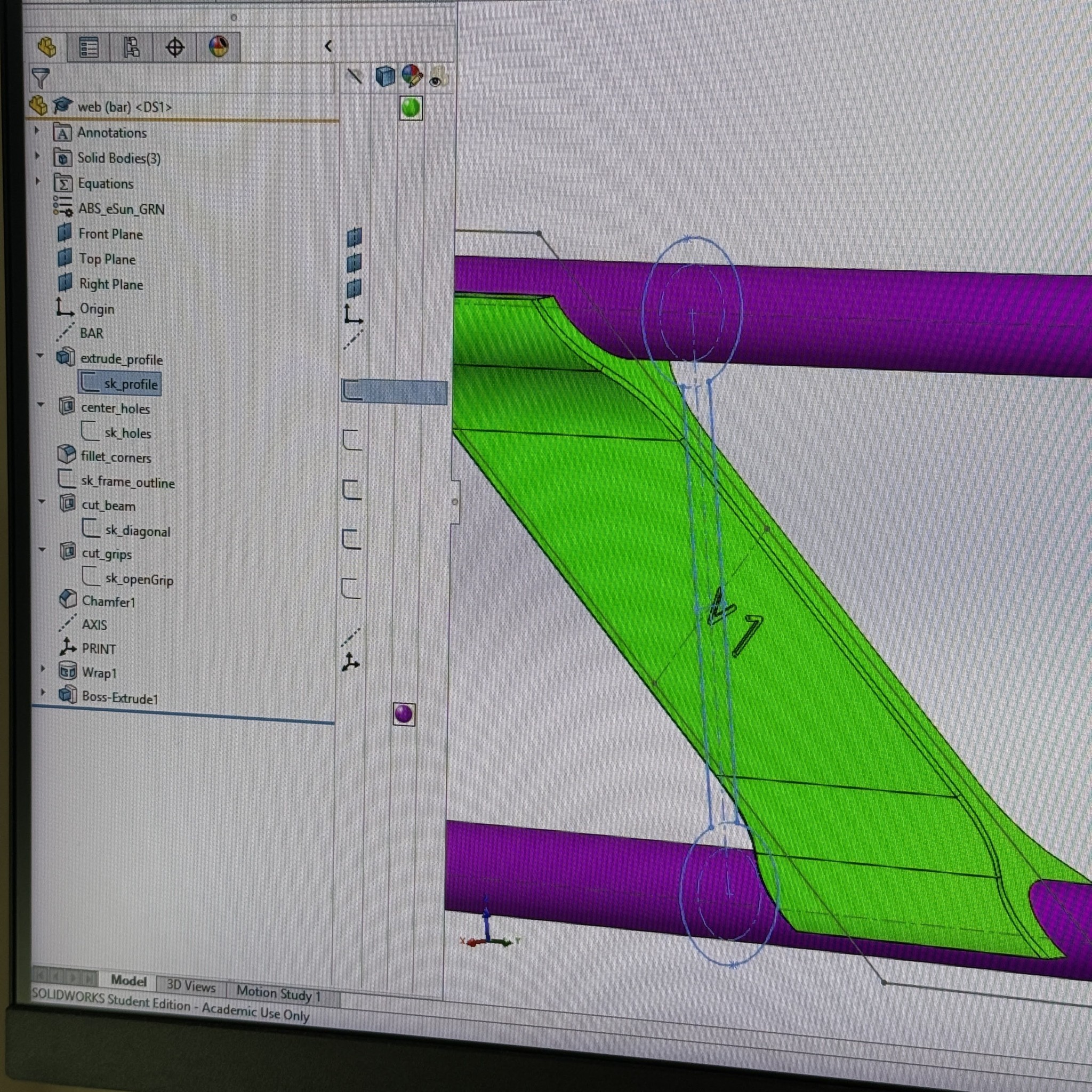Collapse the display pane with arrow
1092x1092 pixels.
[328, 46]
